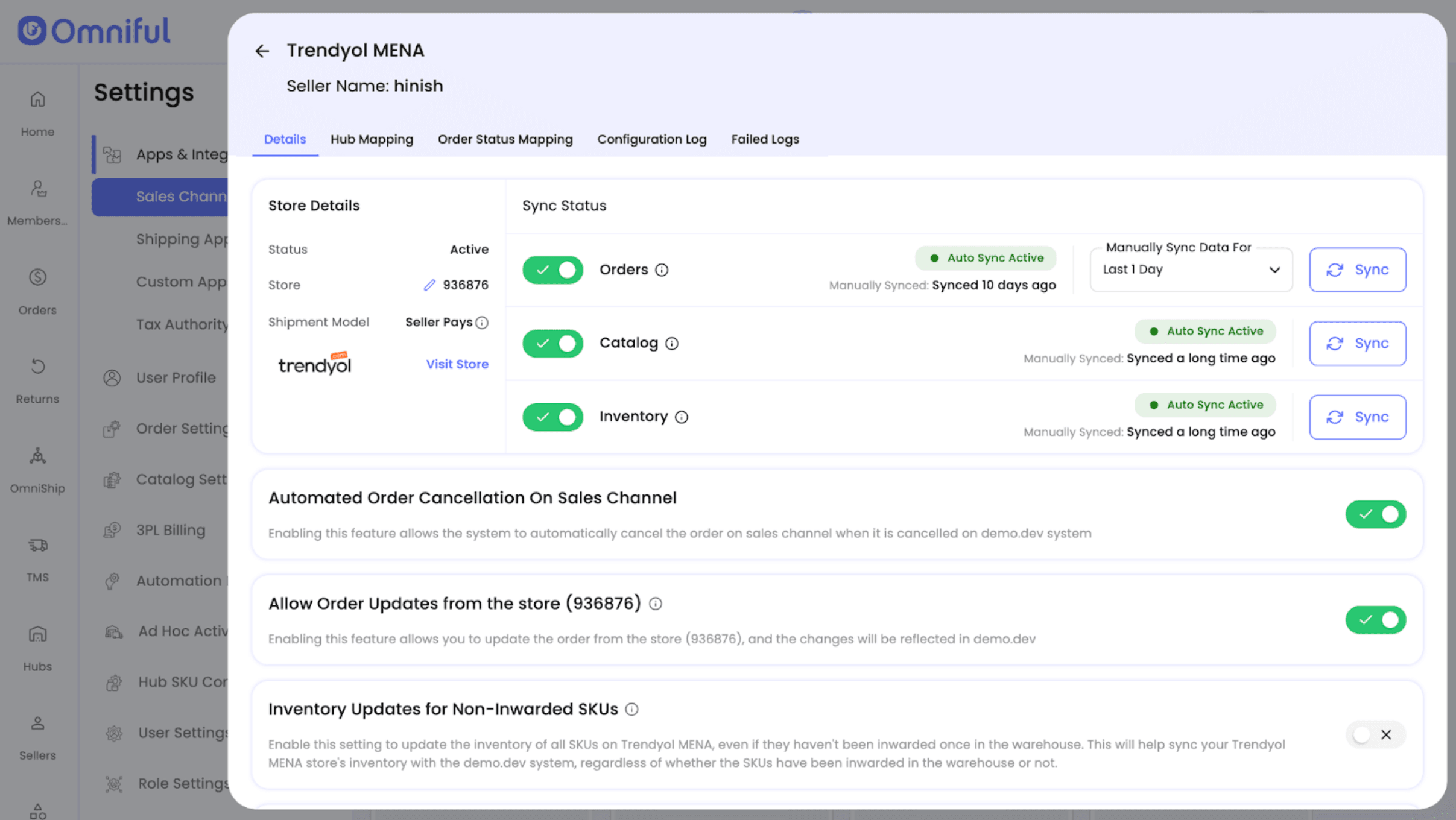1456x820 pixels.
Task: Click the Visit Store link
Action: (457, 364)
